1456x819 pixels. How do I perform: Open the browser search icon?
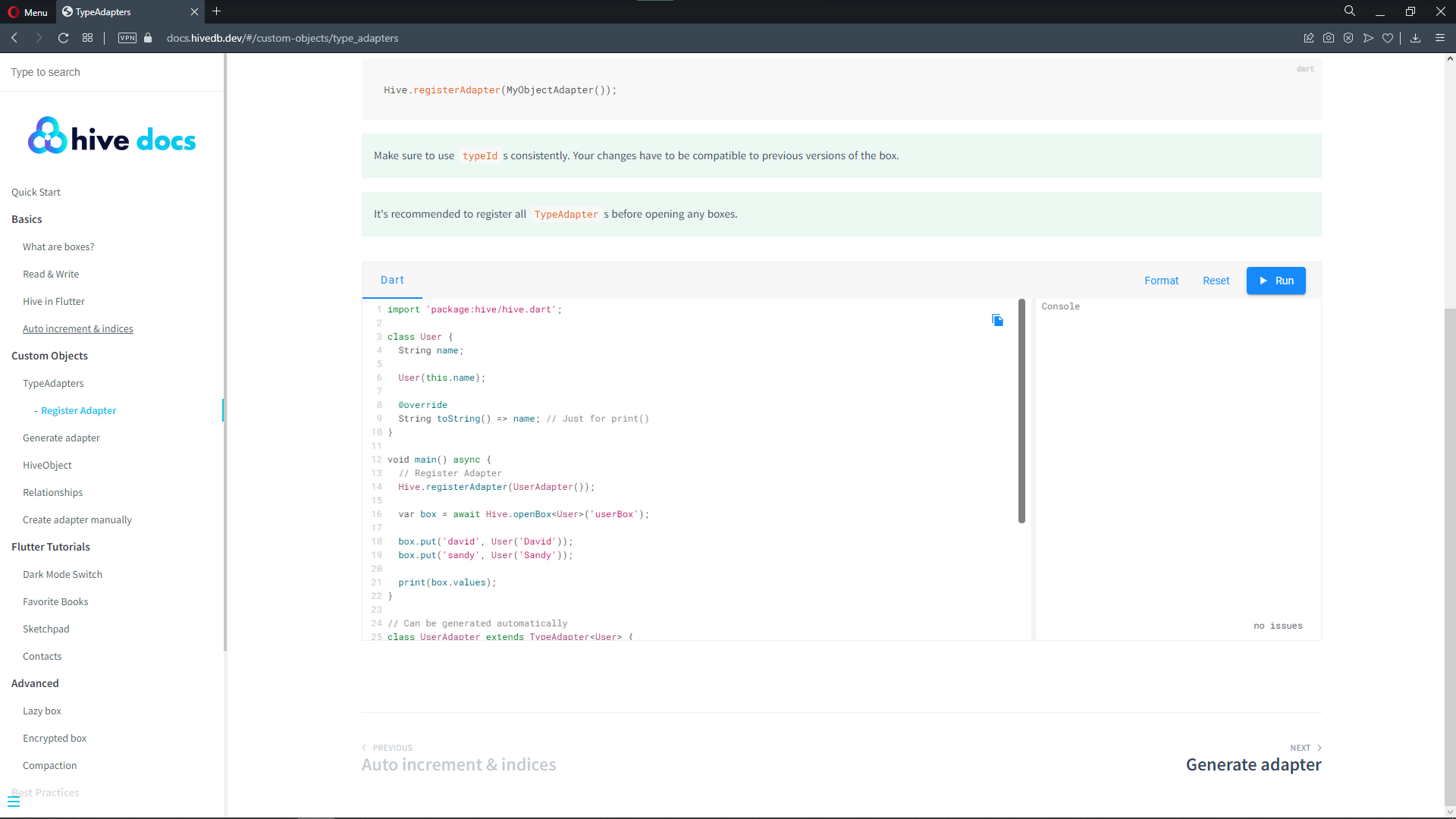[1350, 11]
